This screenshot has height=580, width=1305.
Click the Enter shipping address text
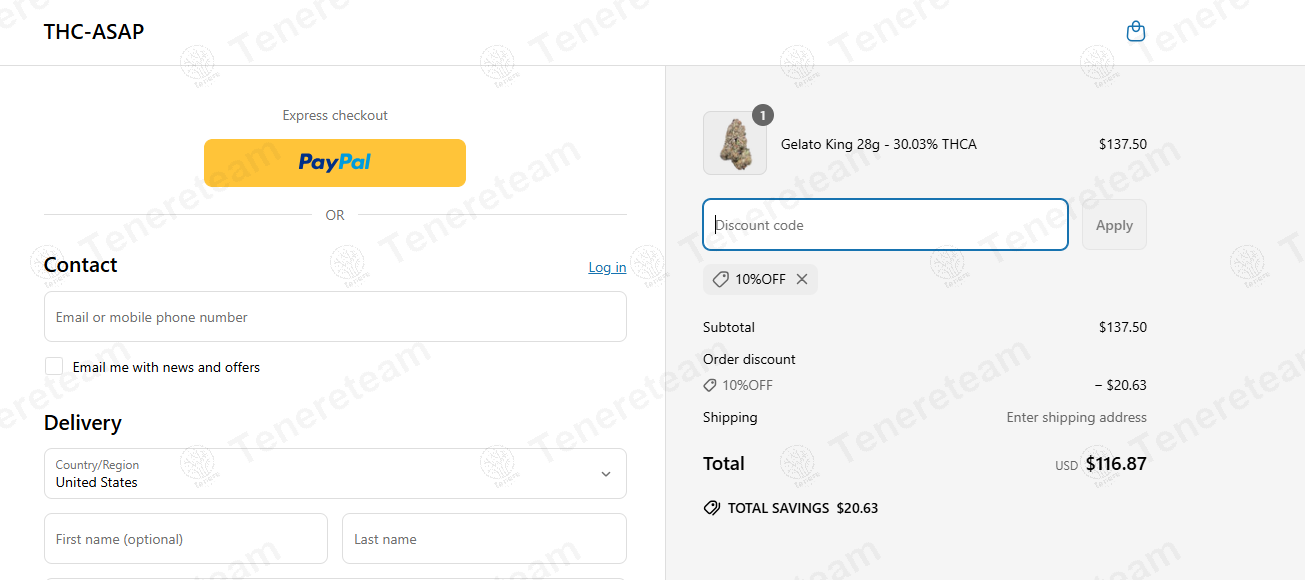coord(1076,417)
